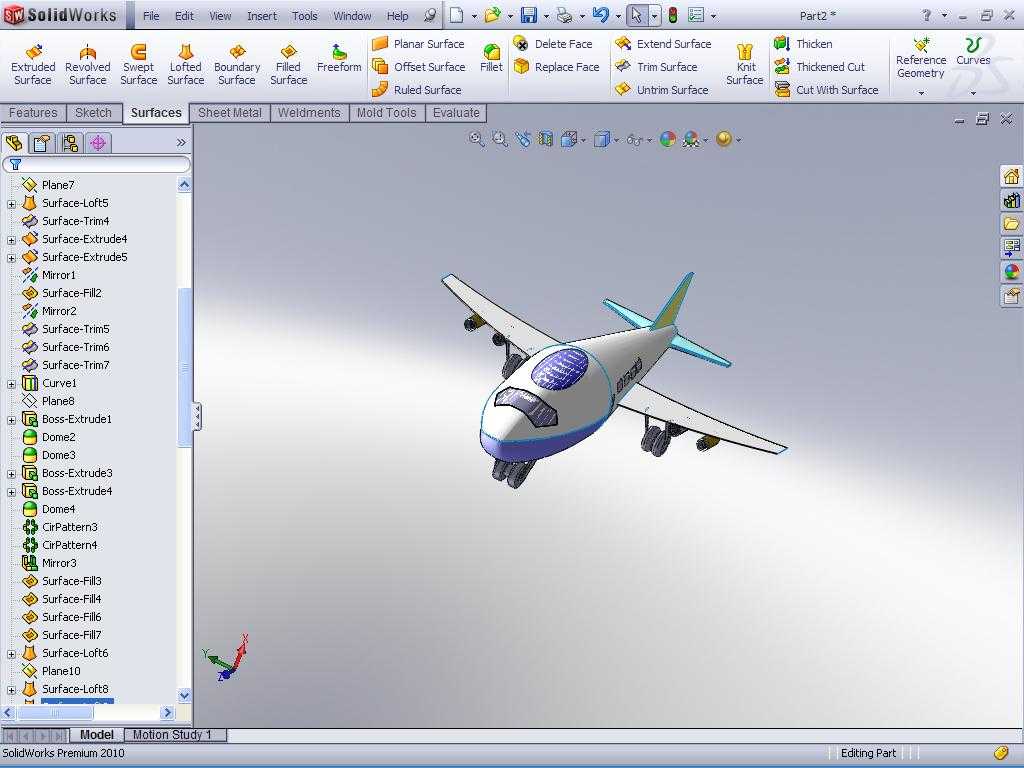Switch to the Evaluate tab
Image resolution: width=1024 pixels, height=768 pixels.
pyautogui.click(x=456, y=113)
